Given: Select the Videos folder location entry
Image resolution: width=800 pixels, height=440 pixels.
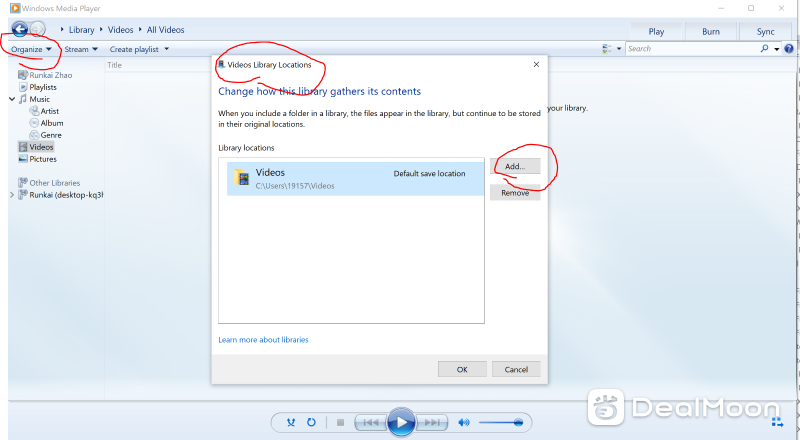Looking at the screenshot, I should pyautogui.click(x=355, y=179).
